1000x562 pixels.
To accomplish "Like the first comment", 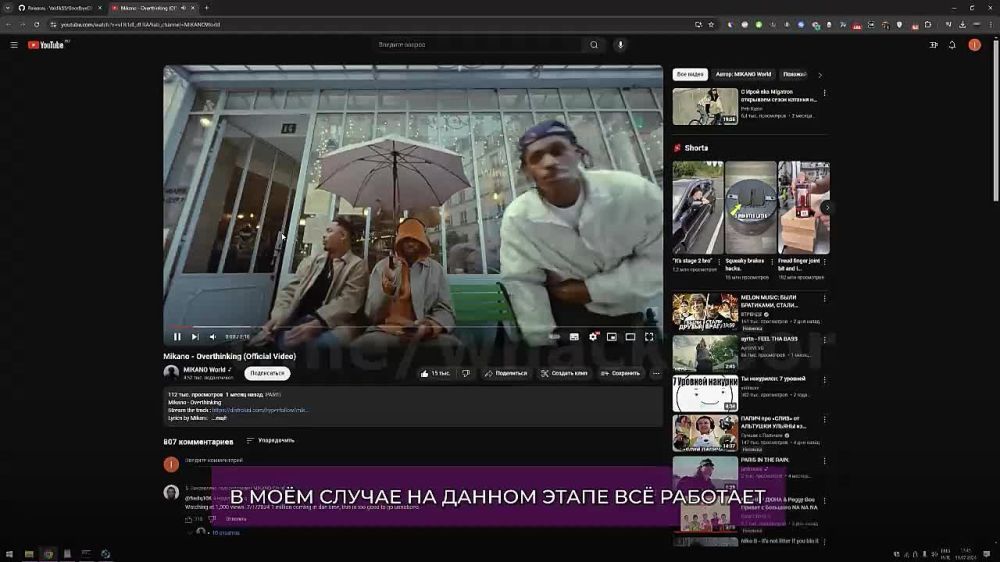I will point(189,519).
